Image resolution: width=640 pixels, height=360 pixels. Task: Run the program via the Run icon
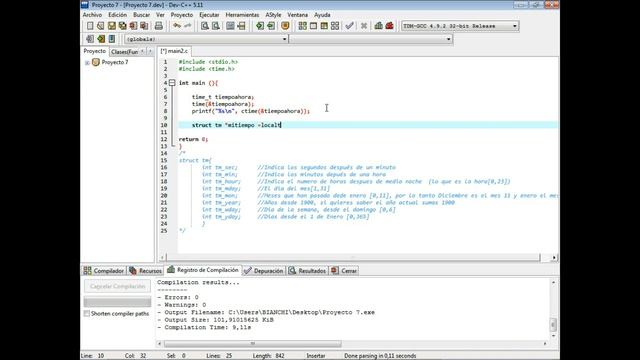click(x=313, y=26)
